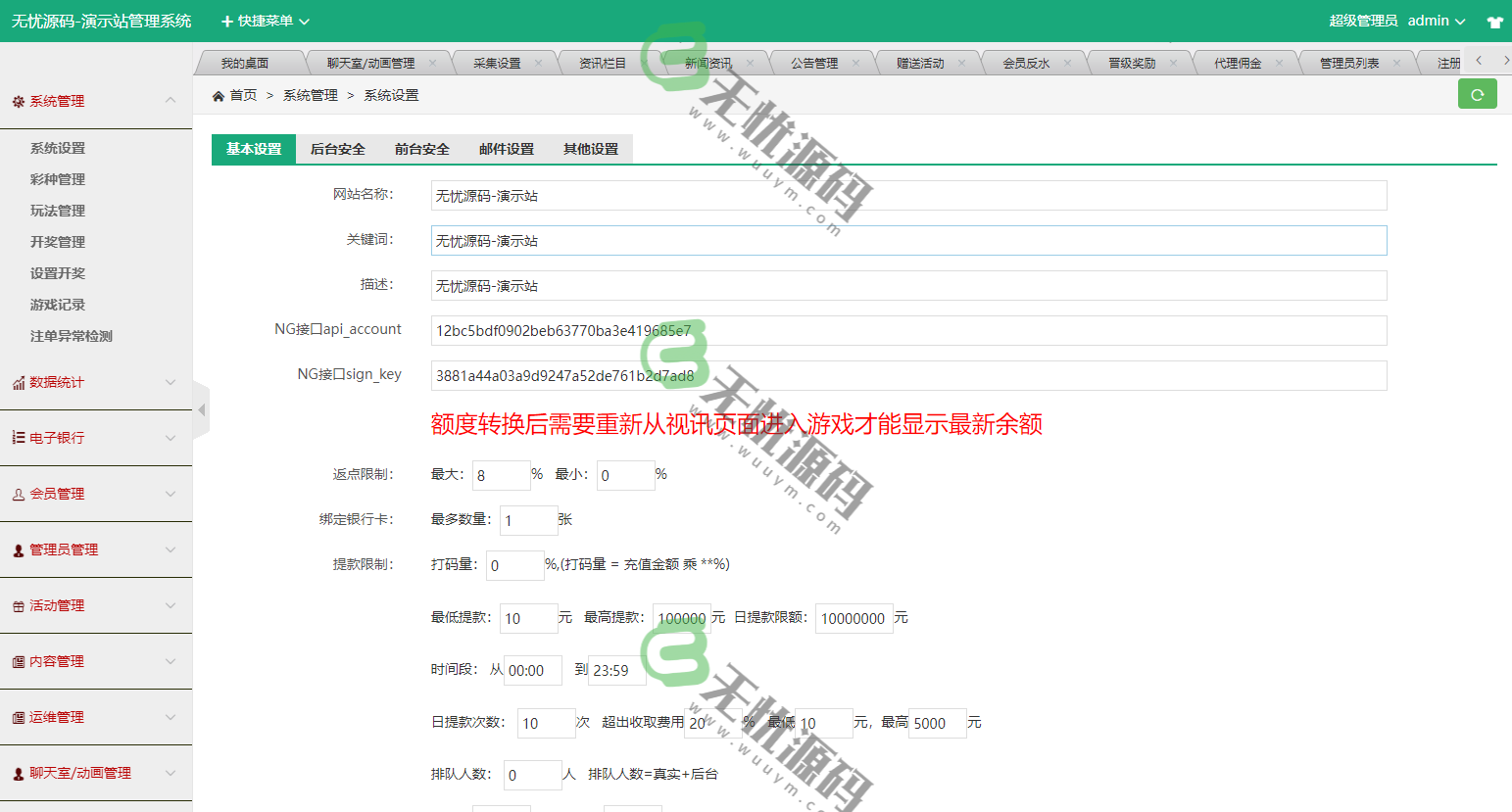Collapse the 系统管理 menu group
The image size is (1512, 812).
170,100
